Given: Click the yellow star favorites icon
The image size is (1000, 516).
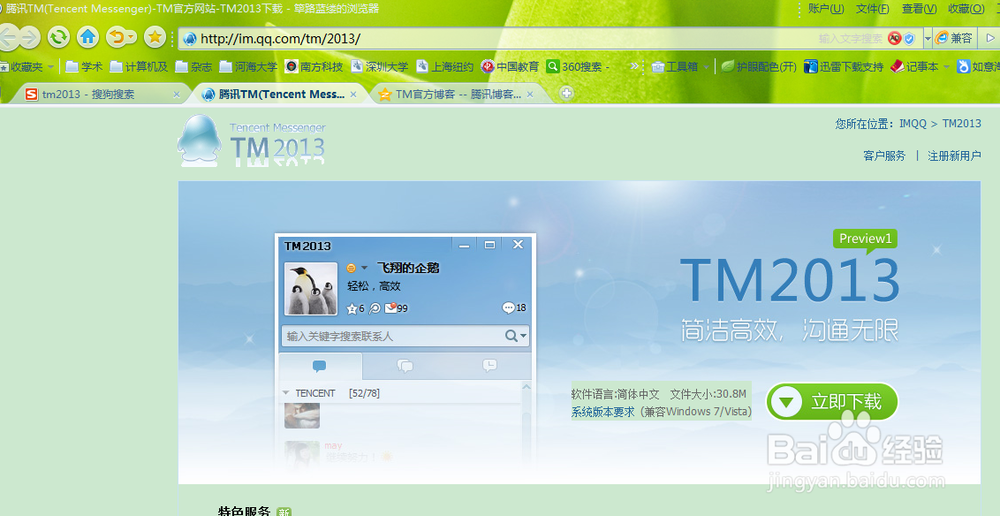Looking at the screenshot, I should [x=154, y=37].
